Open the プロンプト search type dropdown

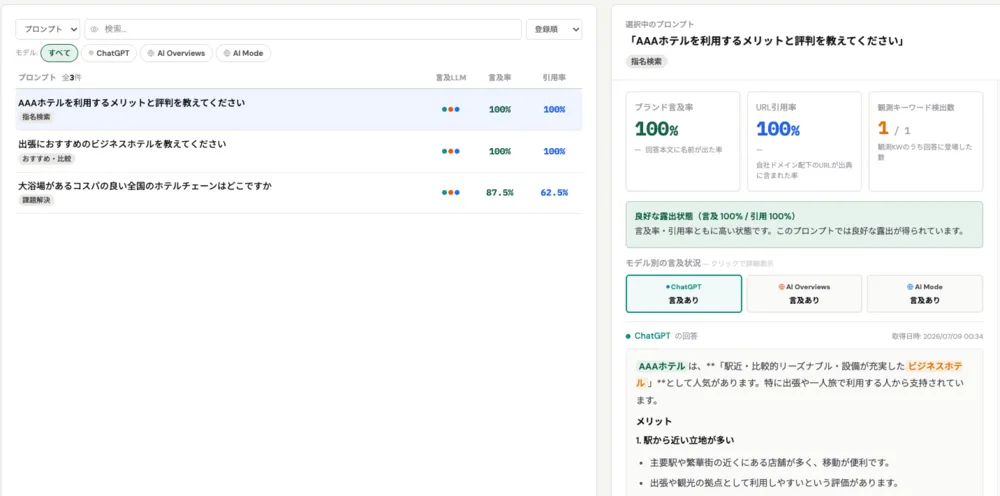48,29
